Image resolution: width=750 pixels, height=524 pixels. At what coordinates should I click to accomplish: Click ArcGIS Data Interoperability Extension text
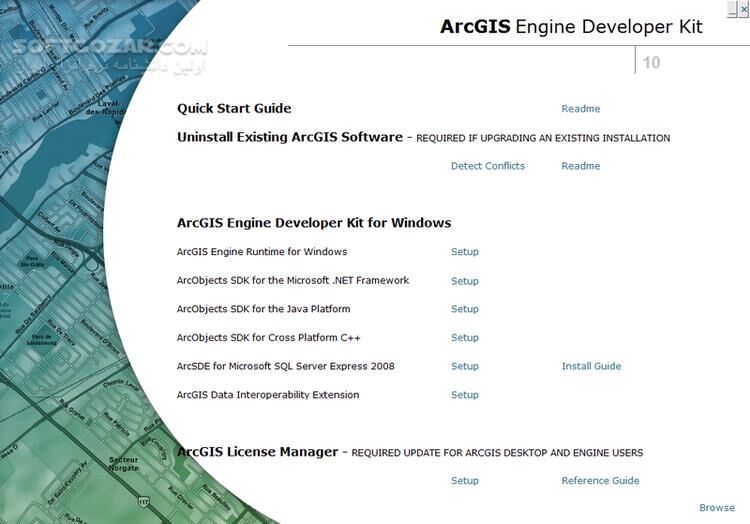(268, 395)
